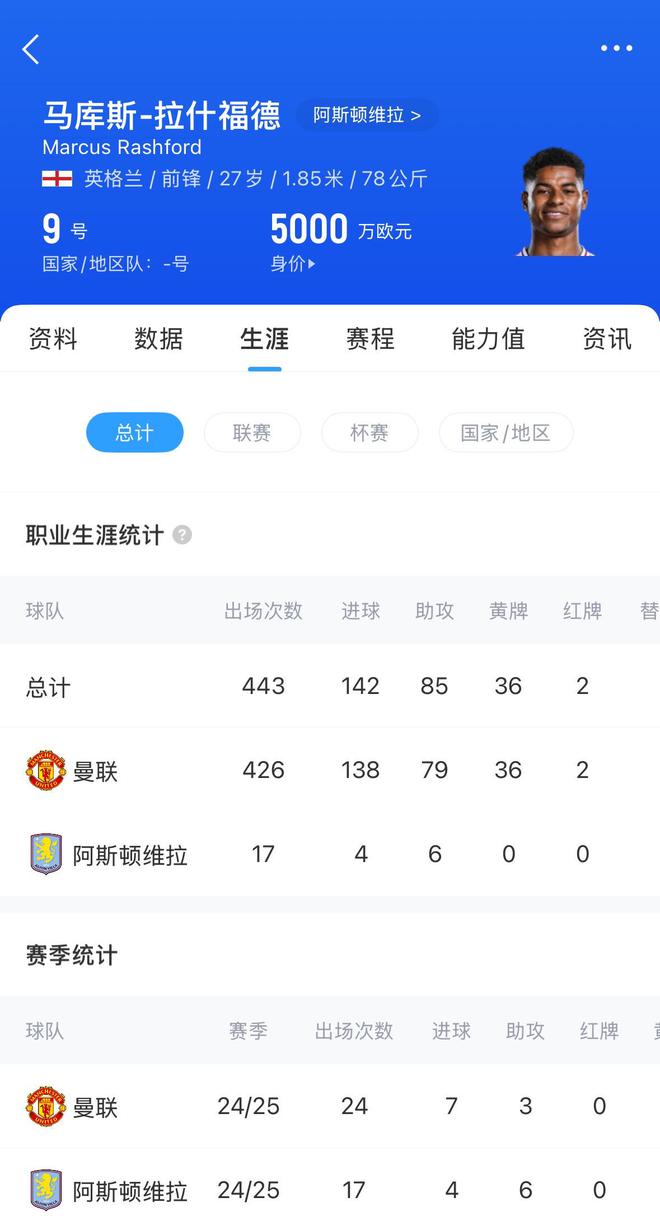Open the 阿斯顿维拉 team chevron badge
Screen dimensions: 660x1230
coord(367,115)
